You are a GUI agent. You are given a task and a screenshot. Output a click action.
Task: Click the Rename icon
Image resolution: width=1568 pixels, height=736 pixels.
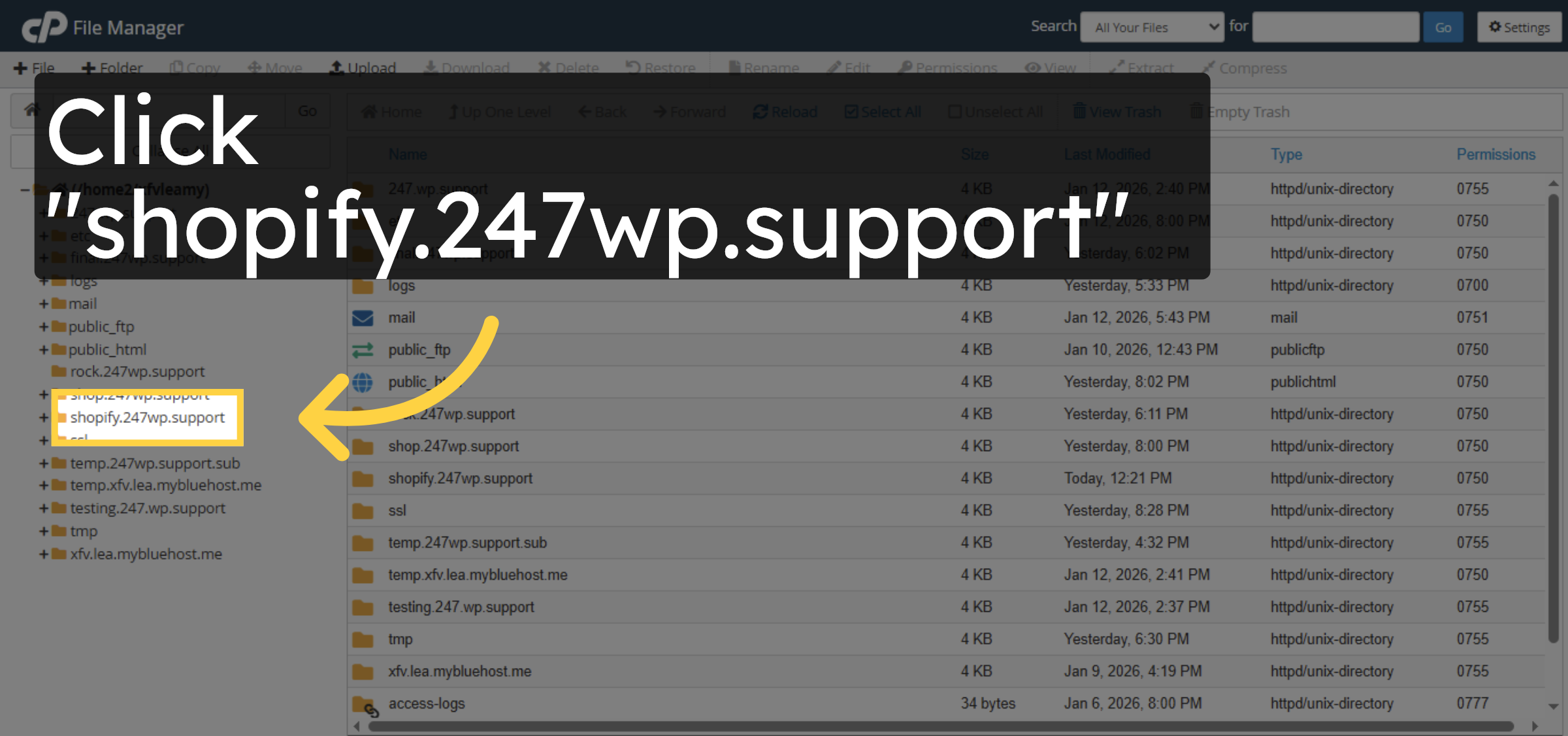(763, 67)
